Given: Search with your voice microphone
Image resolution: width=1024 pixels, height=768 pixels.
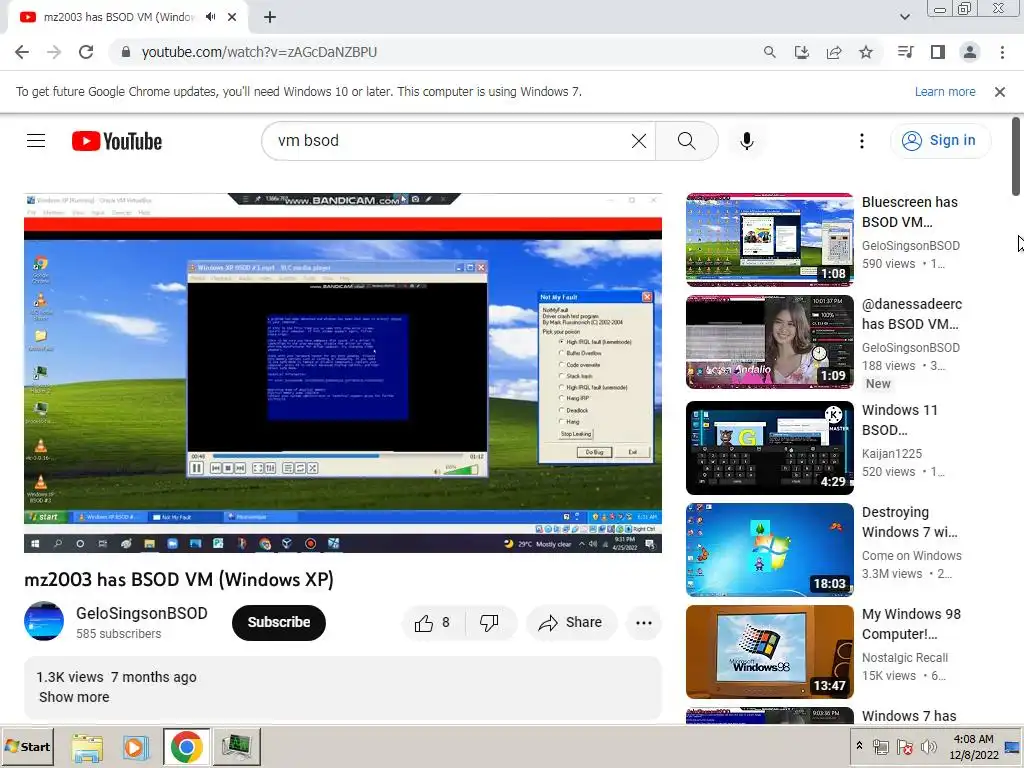Looking at the screenshot, I should (x=746, y=141).
